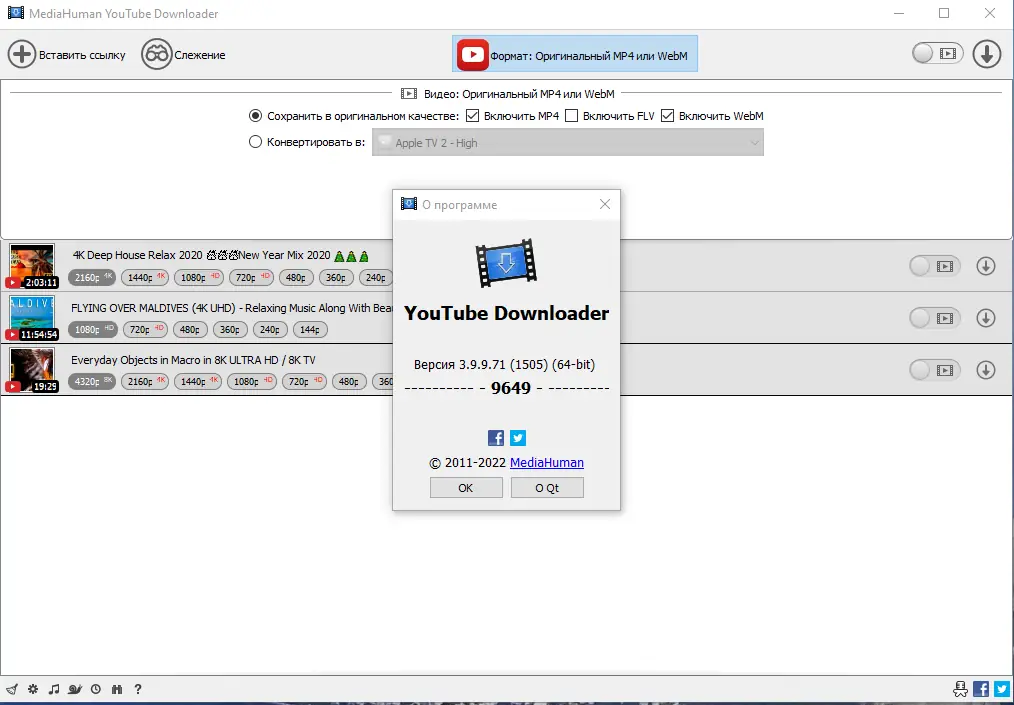Click the top toolbar start-all-downloads arrow icon
The image size is (1014, 705).
[986, 54]
